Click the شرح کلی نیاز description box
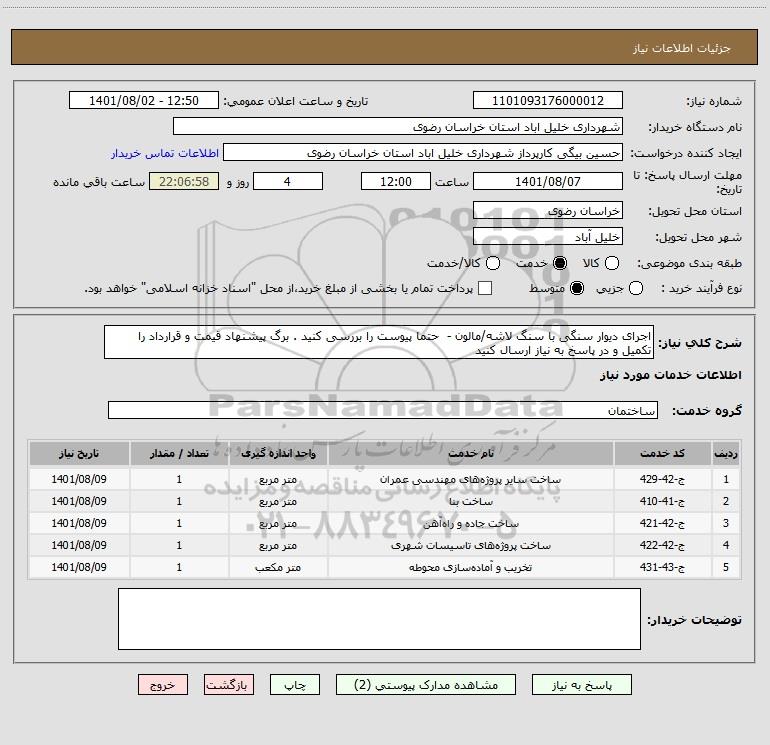Viewport: 770px width, 745px height. pyautogui.click(x=379, y=342)
